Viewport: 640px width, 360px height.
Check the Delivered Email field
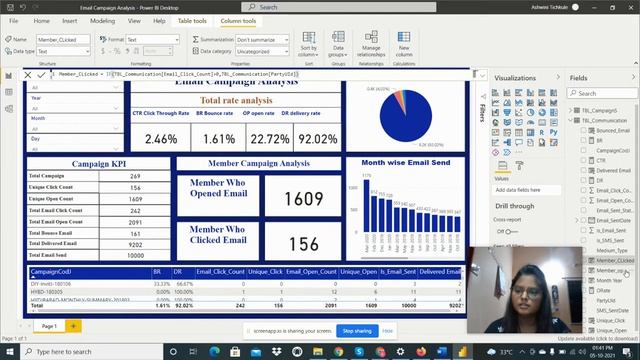coord(584,170)
